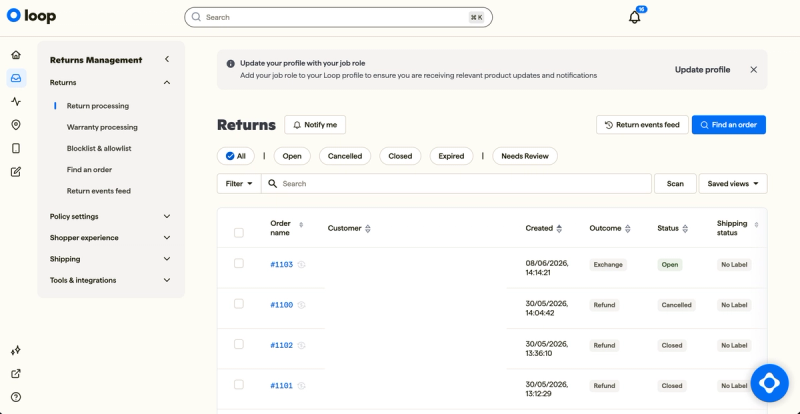Viewport: 800px width, 414px height.
Task: Open the edit note sidebar icon
Action: pyautogui.click(x=16, y=172)
